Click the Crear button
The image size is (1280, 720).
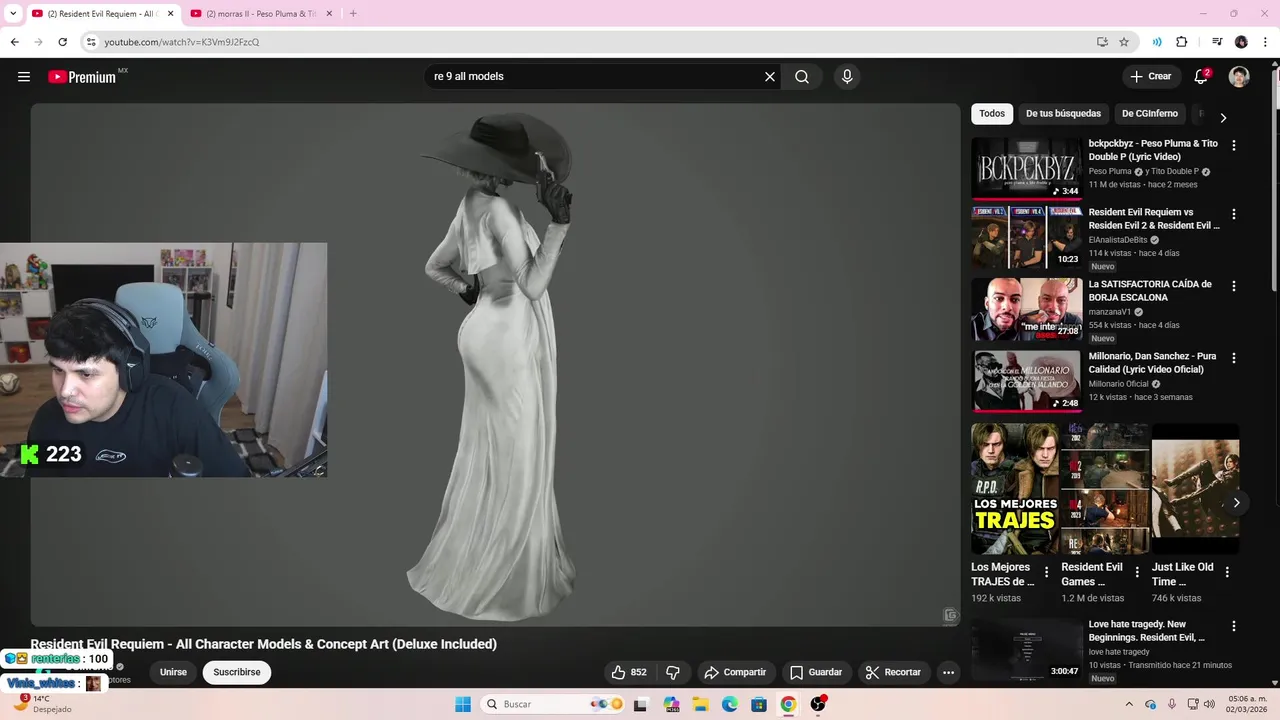[1150, 77]
